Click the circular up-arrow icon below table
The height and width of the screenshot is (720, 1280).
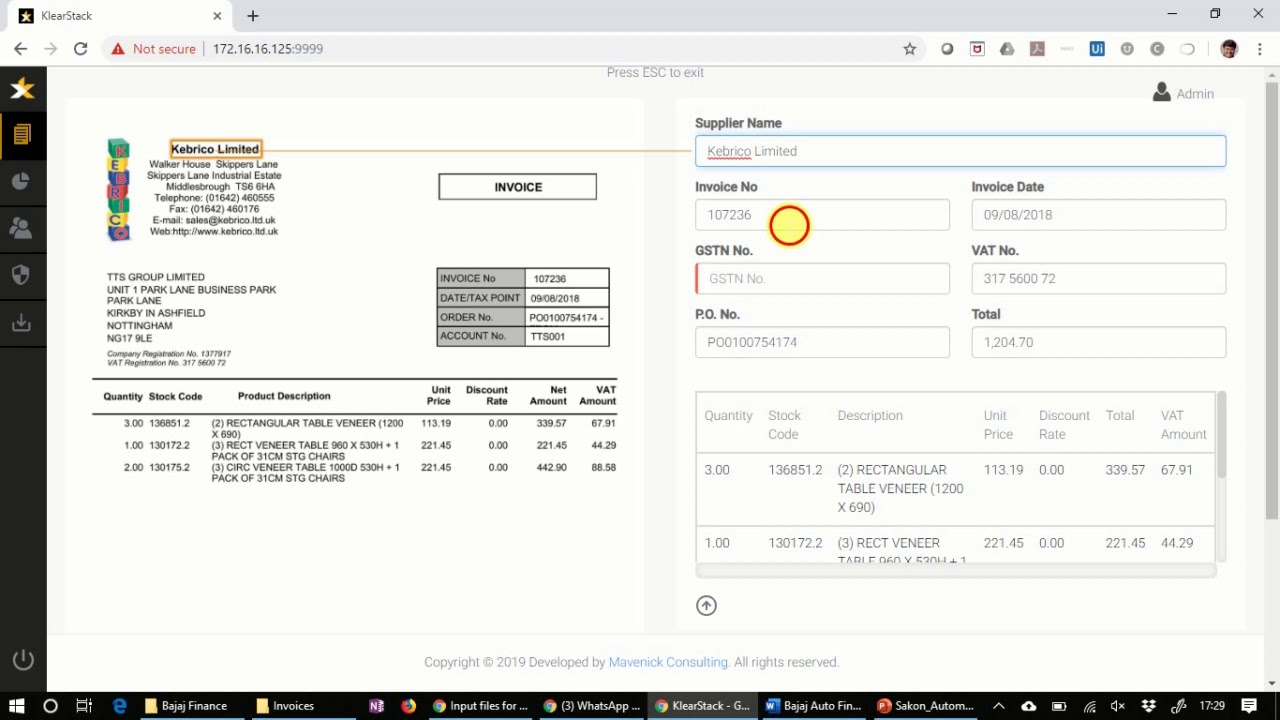[x=706, y=605]
